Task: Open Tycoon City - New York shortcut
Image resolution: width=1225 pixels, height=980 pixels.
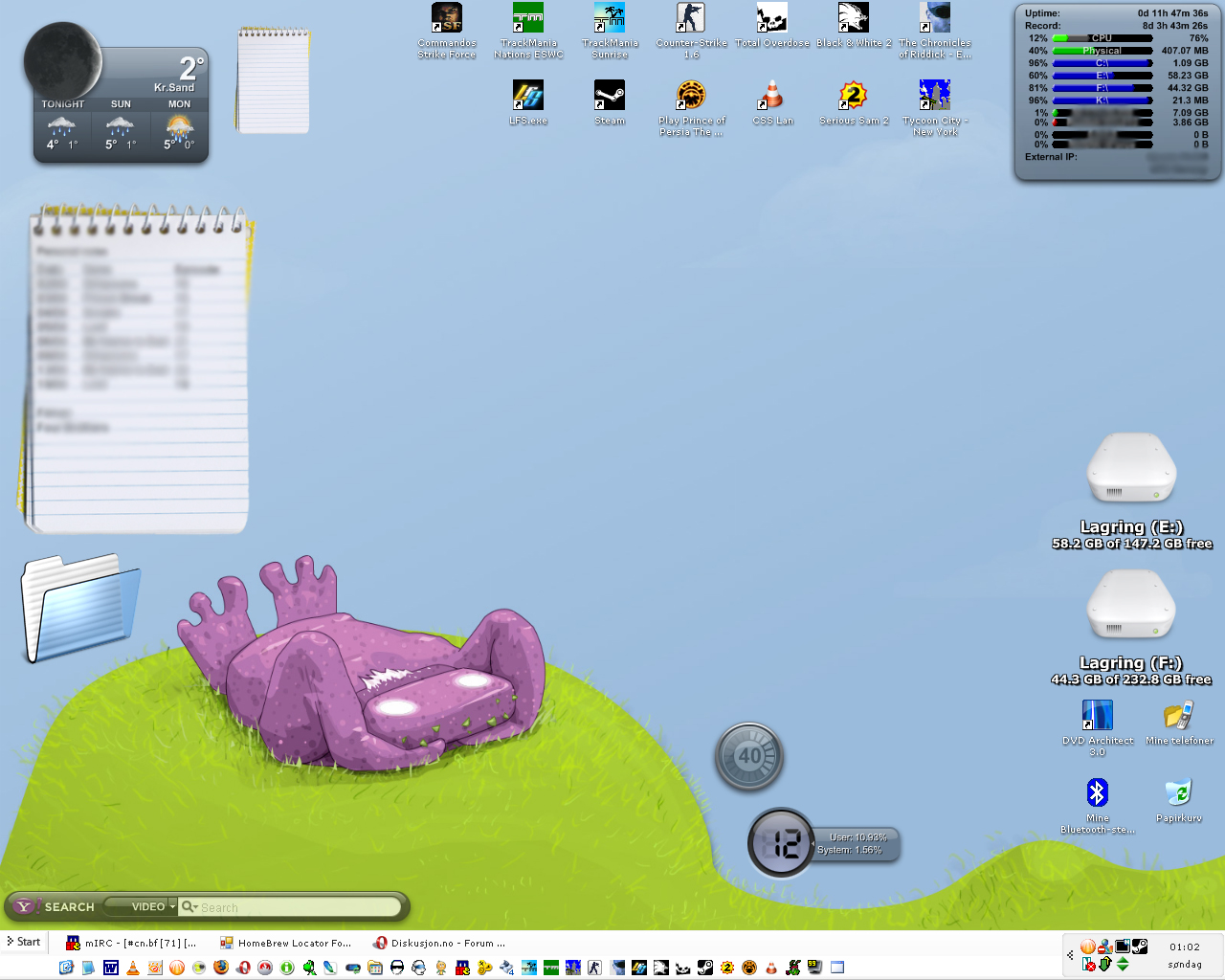Action: 935,108
